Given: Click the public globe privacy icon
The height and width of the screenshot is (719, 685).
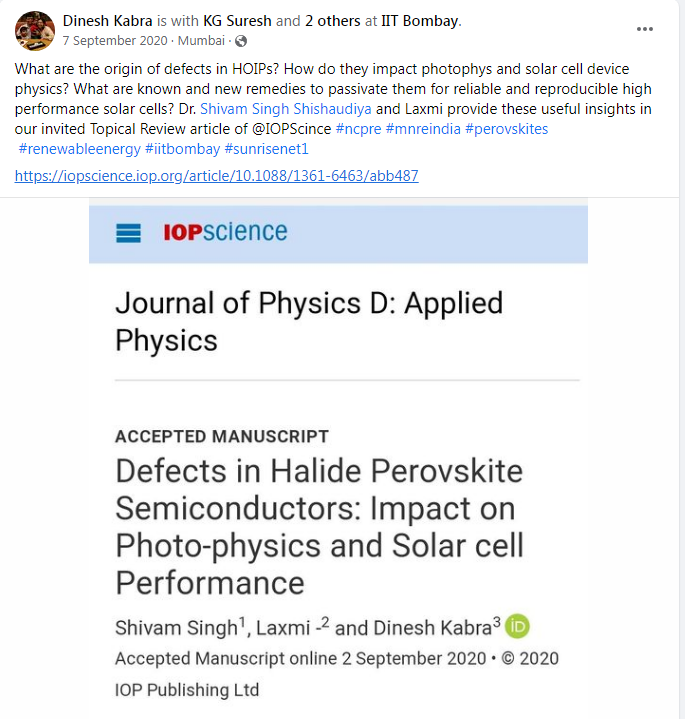Looking at the screenshot, I should (241, 41).
